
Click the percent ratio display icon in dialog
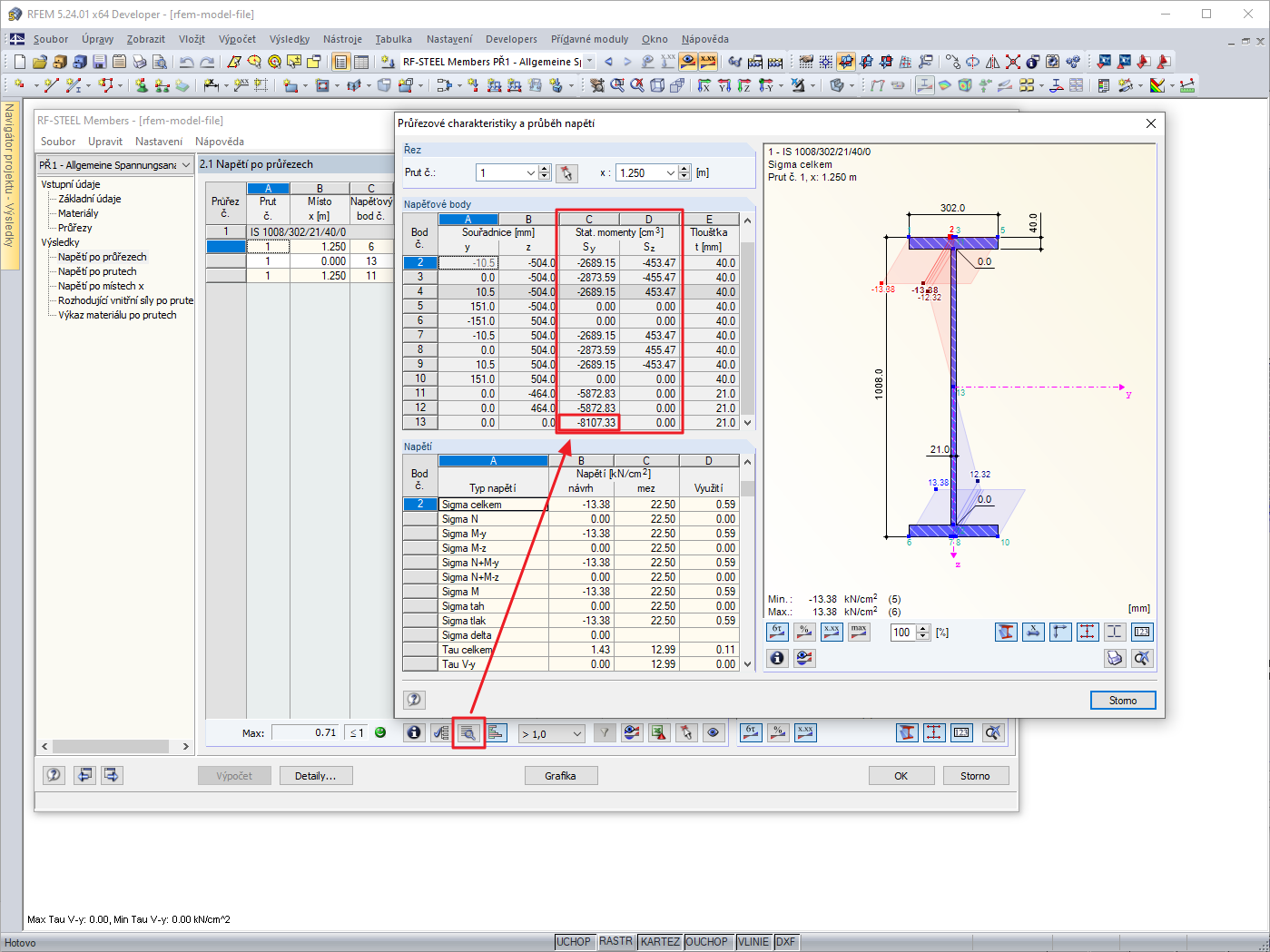tap(804, 632)
